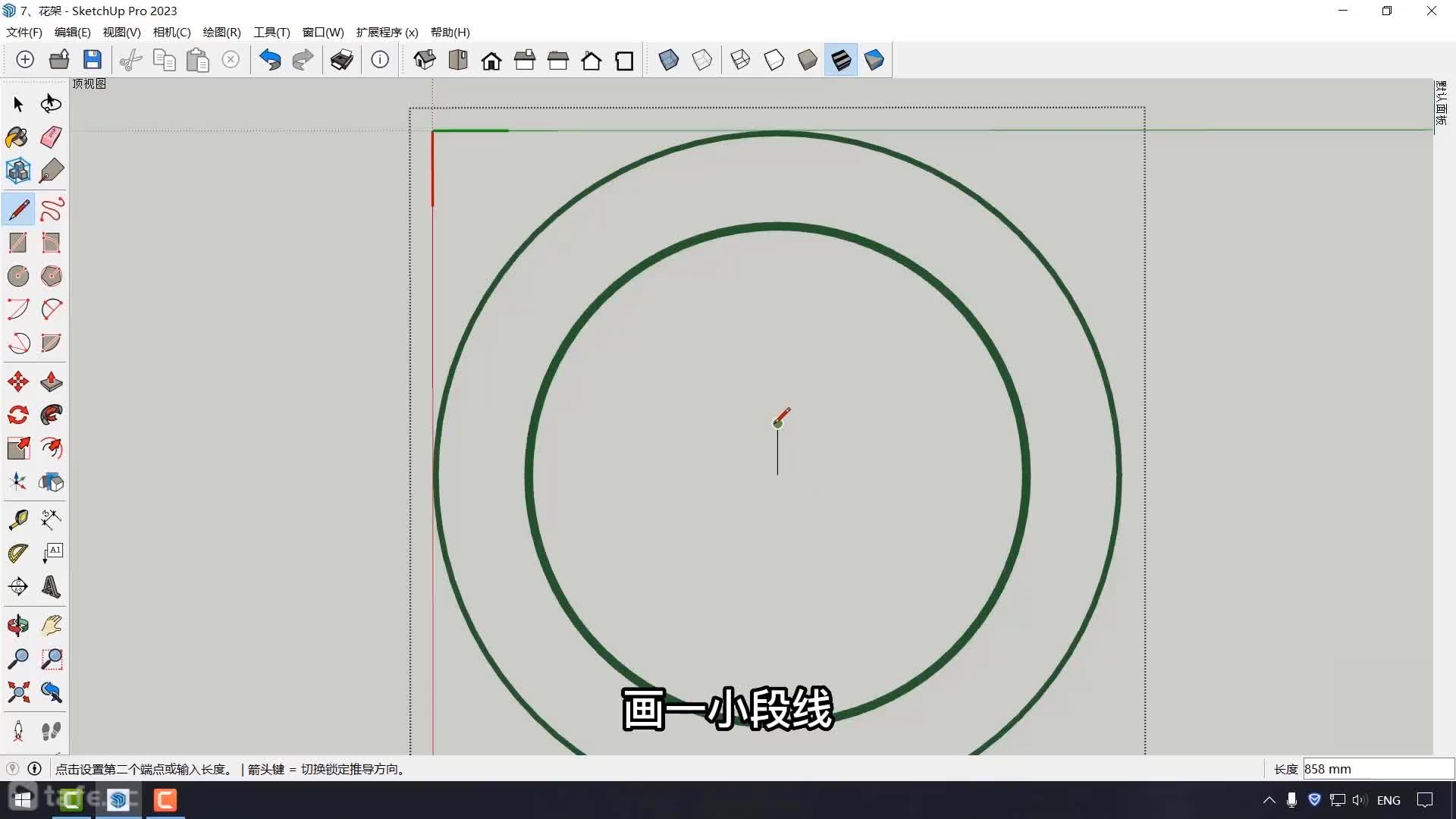
Task: Select the Walk footprints tool
Action: coord(51,731)
